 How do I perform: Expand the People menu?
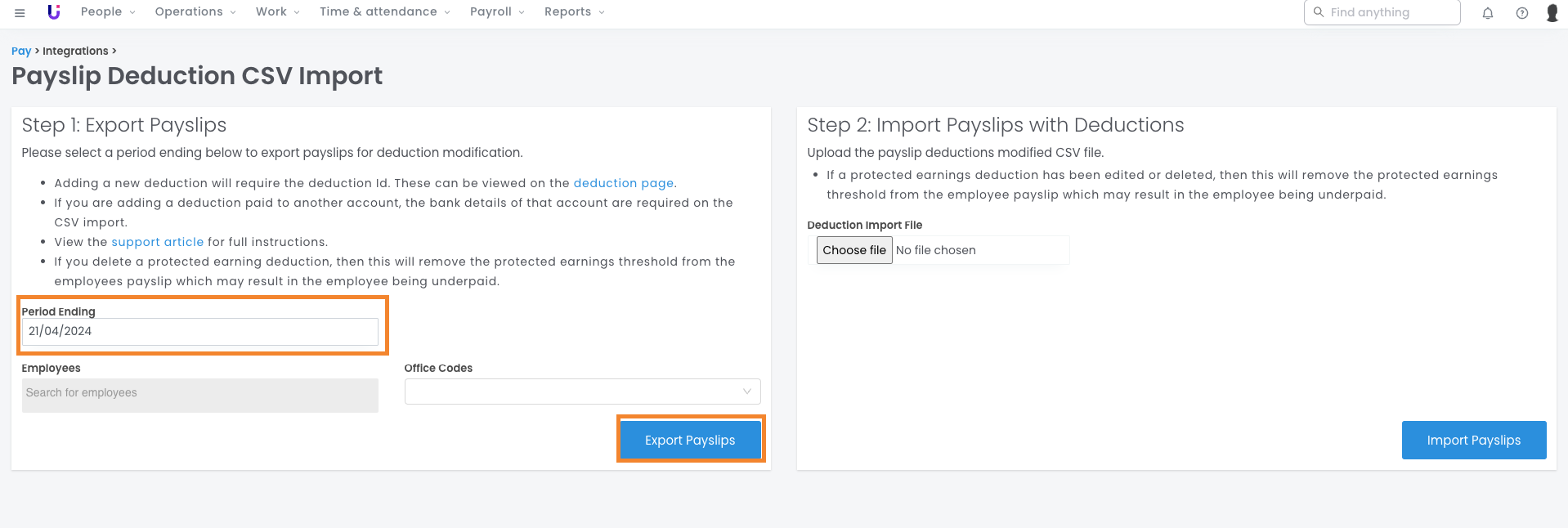pos(108,12)
